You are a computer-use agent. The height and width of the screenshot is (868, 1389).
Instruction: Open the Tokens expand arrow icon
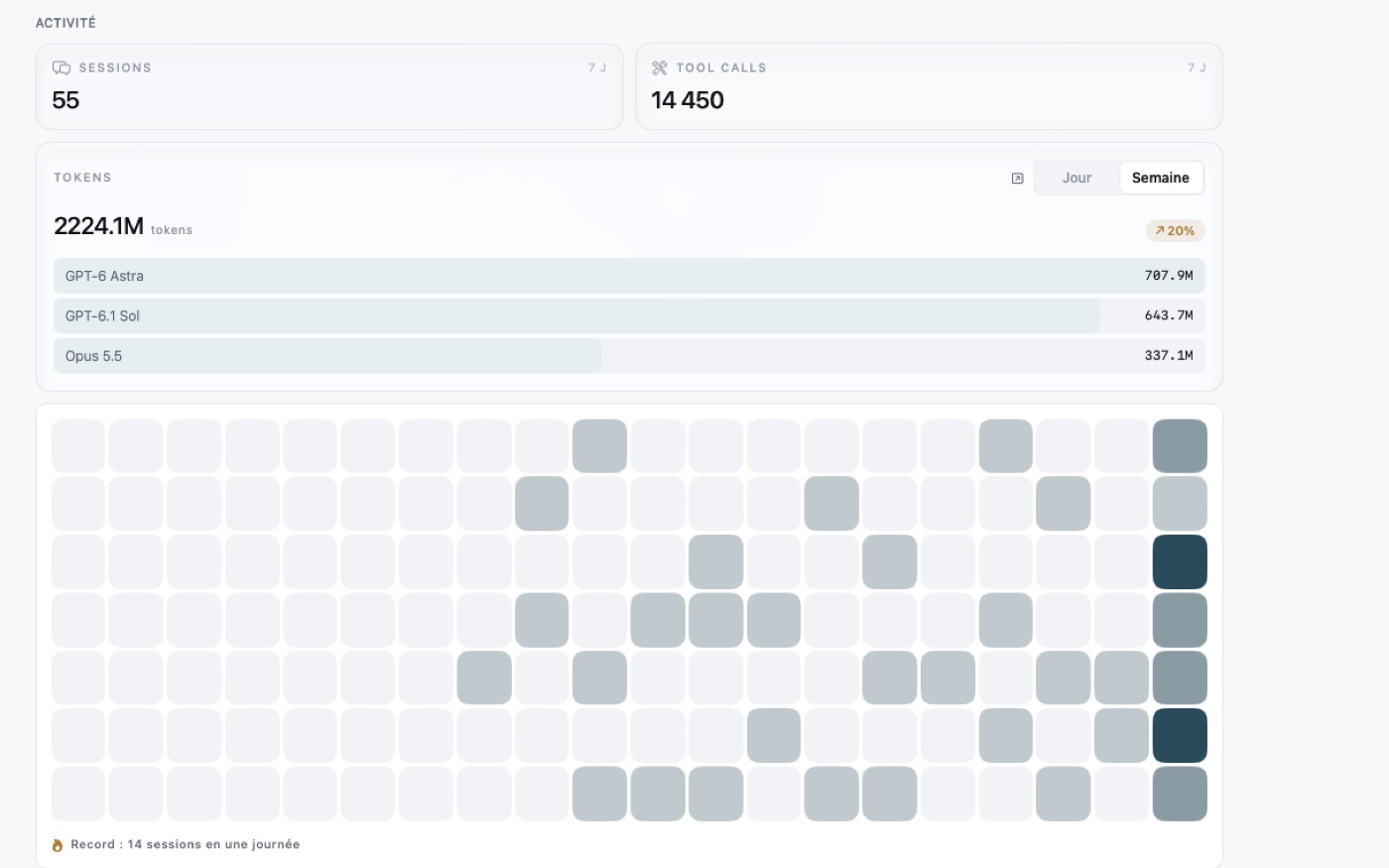(1017, 179)
